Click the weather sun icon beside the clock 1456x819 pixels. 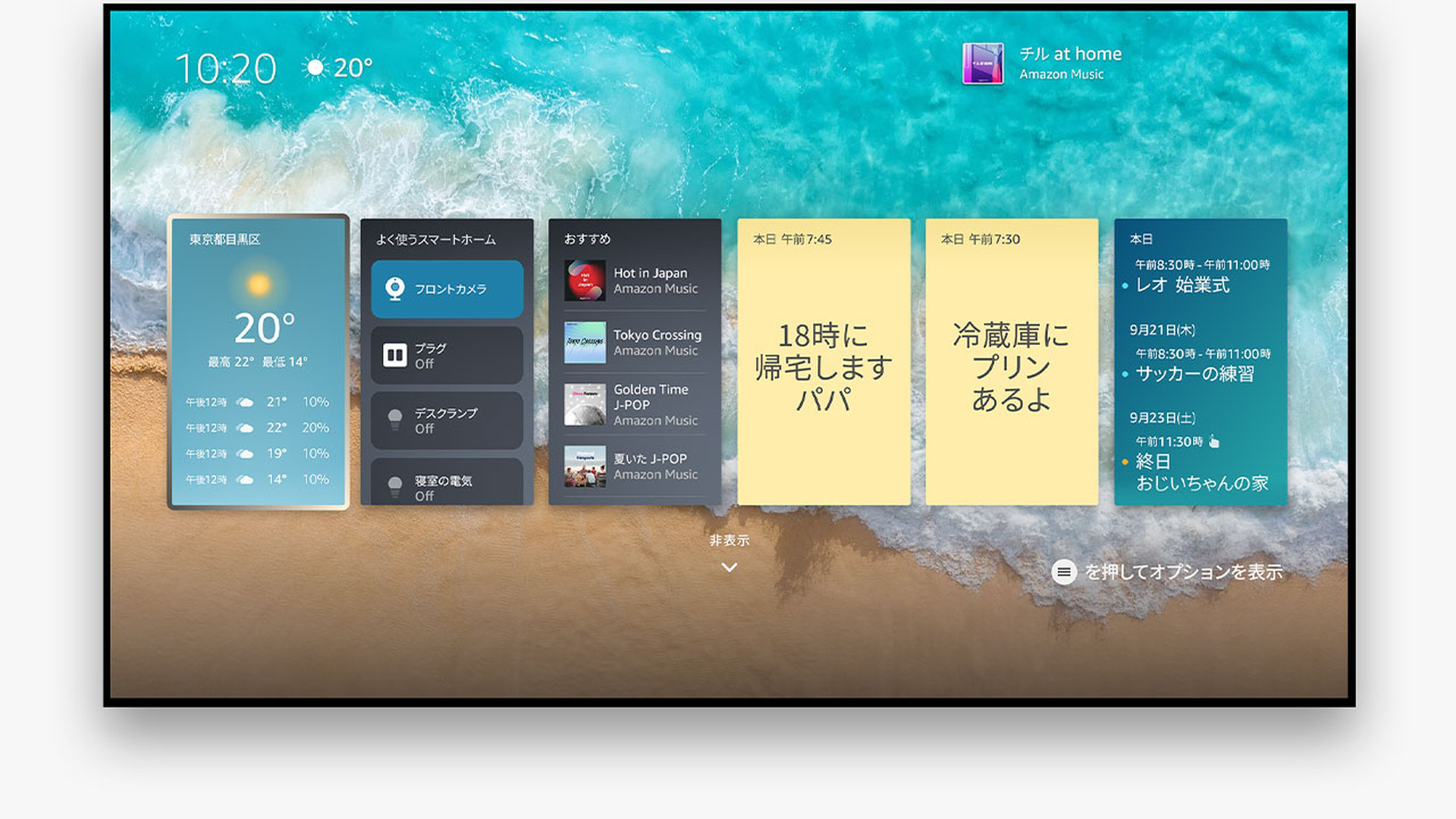pyautogui.click(x=314, y=68)
